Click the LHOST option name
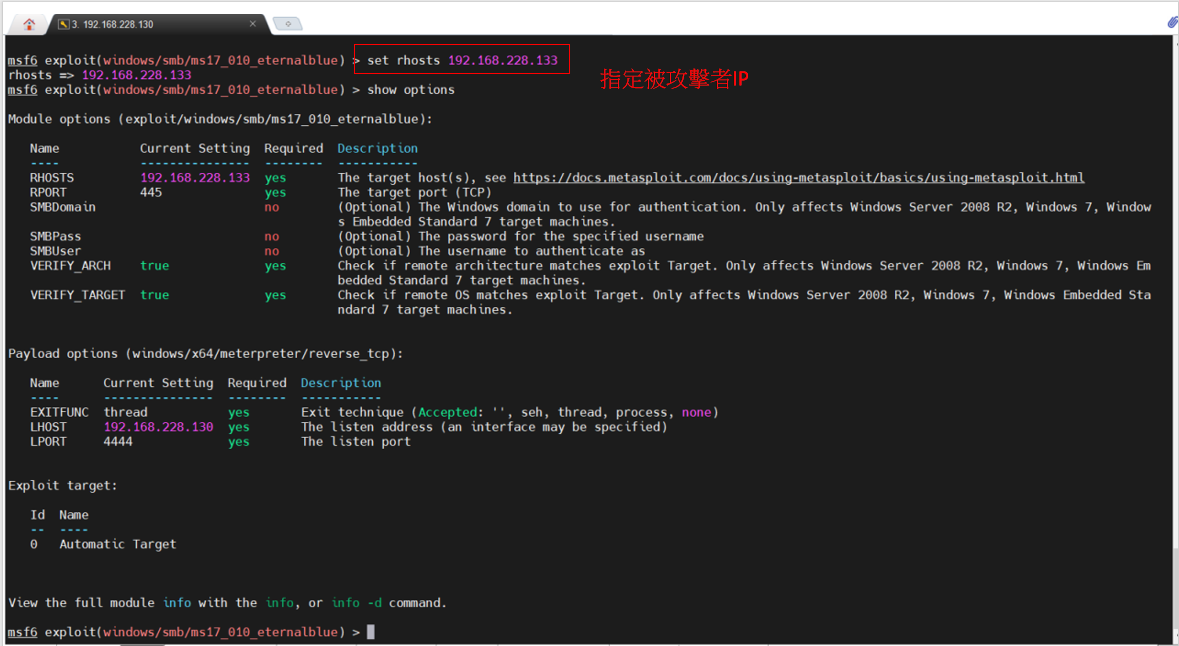This screenshot has width=1179, height=646. point(48,427)
